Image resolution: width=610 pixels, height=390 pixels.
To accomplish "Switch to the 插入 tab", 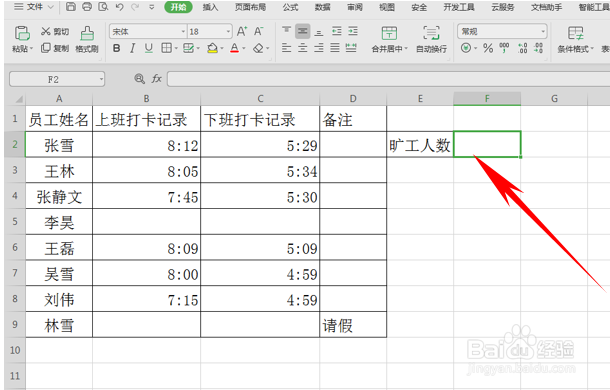I will coord(210,7).
